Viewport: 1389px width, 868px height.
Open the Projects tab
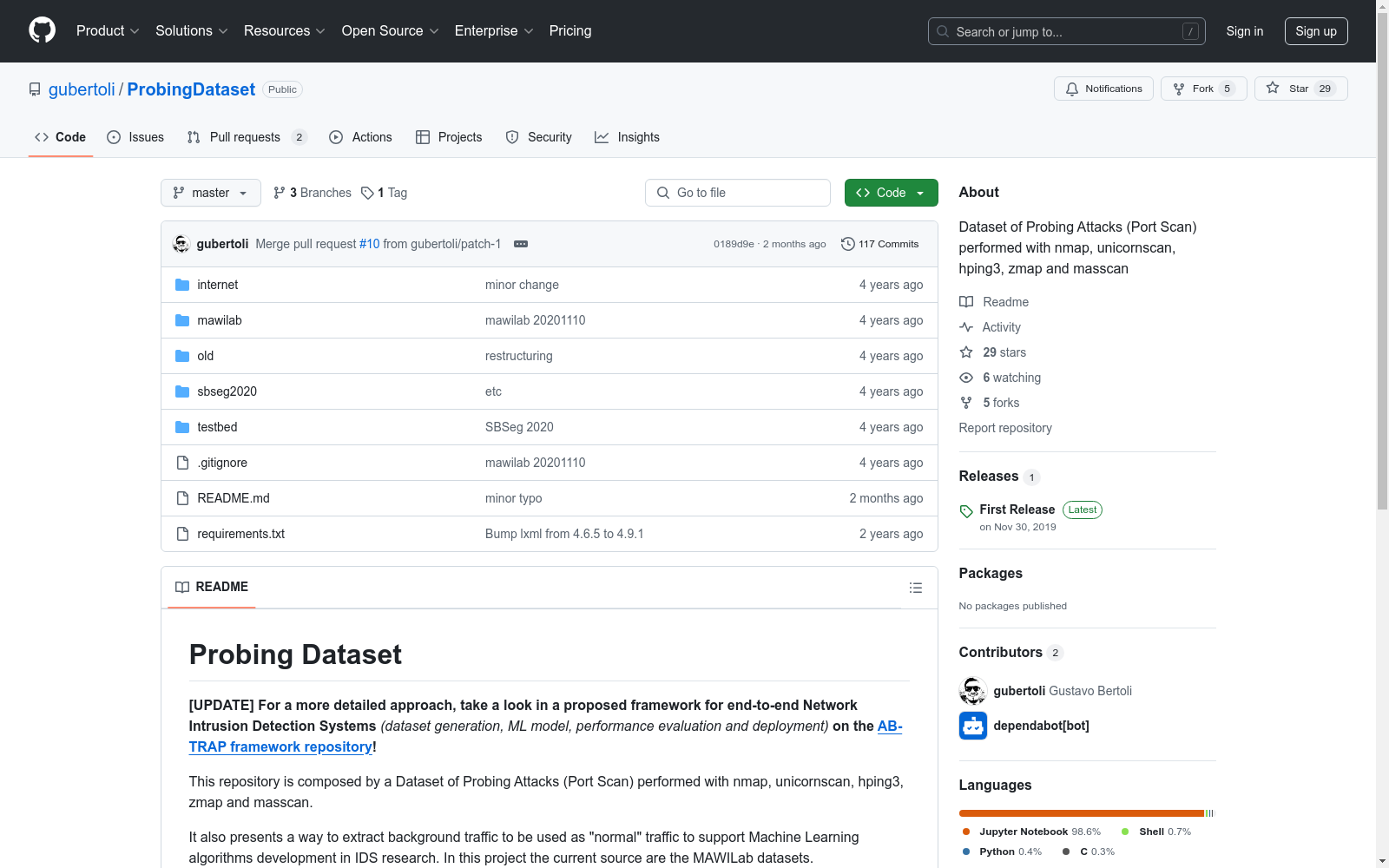click(x=449, y=137)
